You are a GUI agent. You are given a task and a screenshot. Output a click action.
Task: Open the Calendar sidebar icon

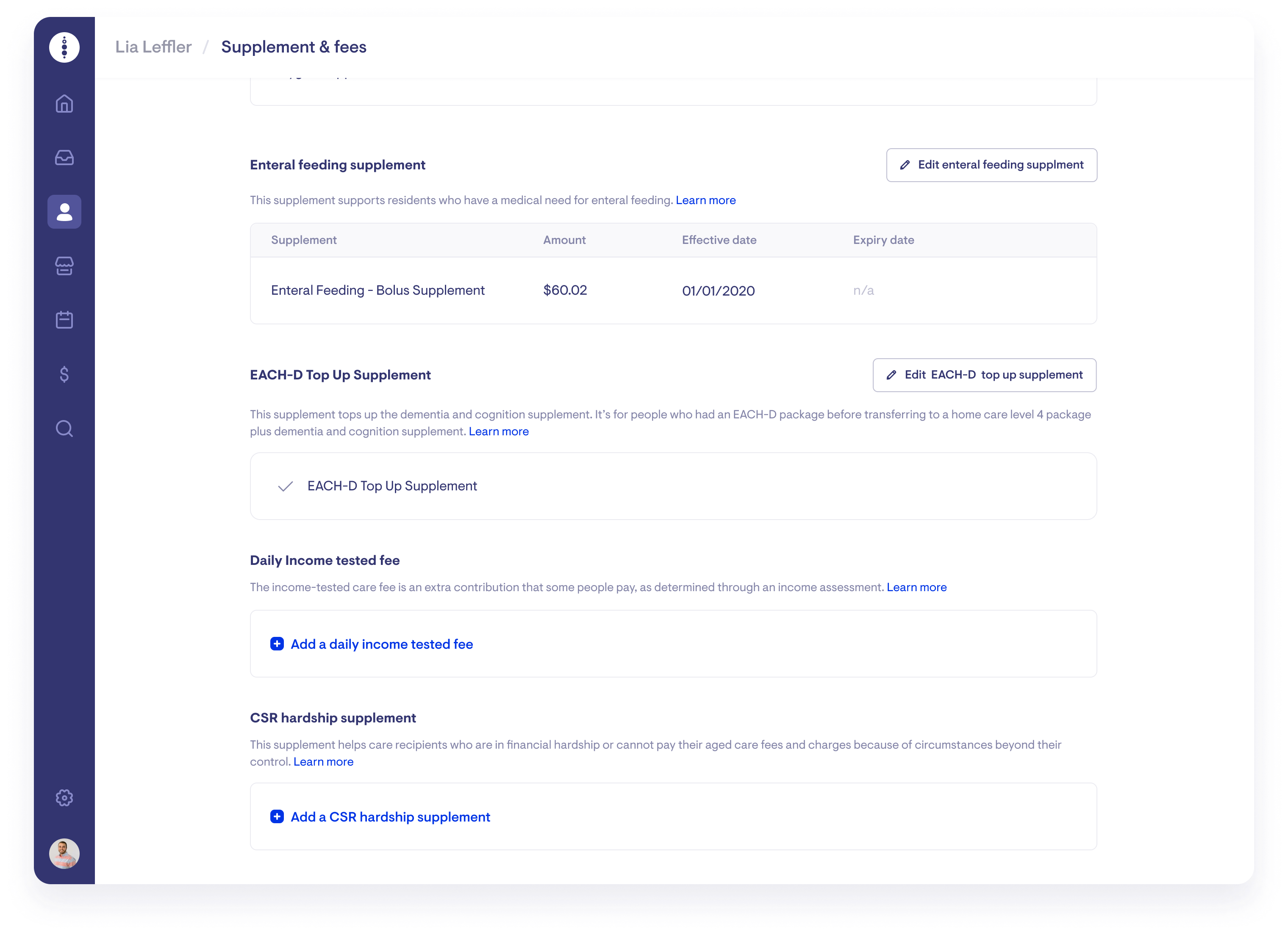coord(64,320)
